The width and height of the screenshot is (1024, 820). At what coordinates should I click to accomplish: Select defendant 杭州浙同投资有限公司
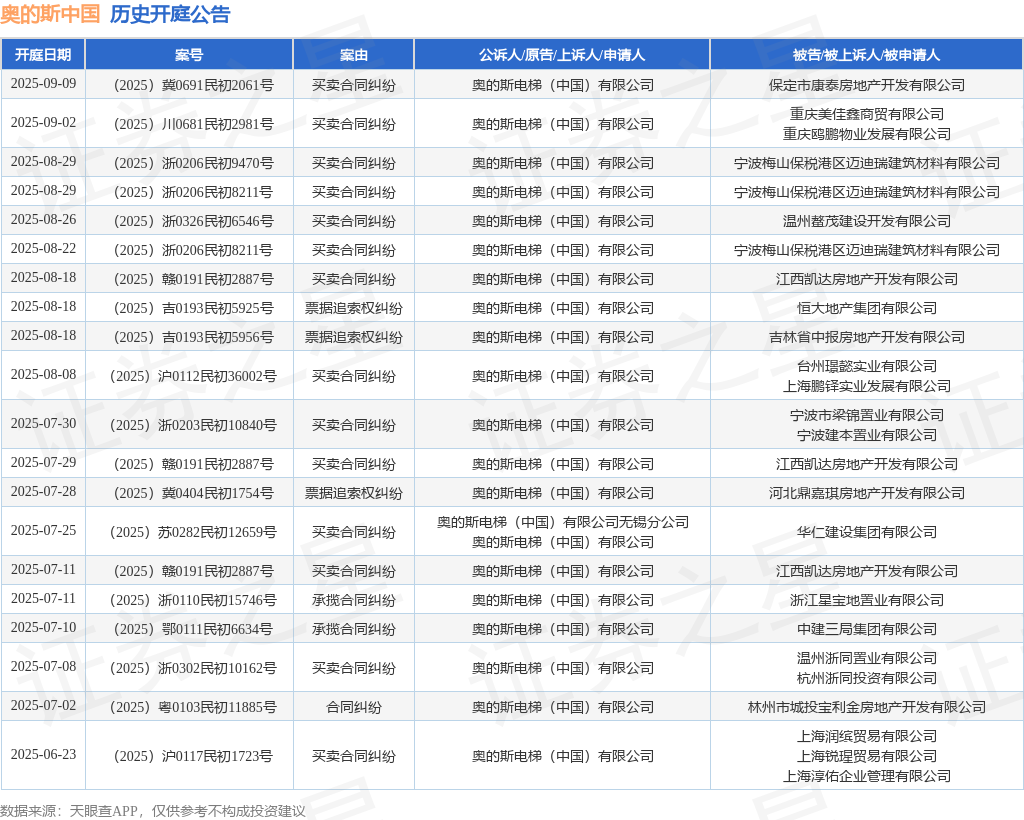[867, 678]
